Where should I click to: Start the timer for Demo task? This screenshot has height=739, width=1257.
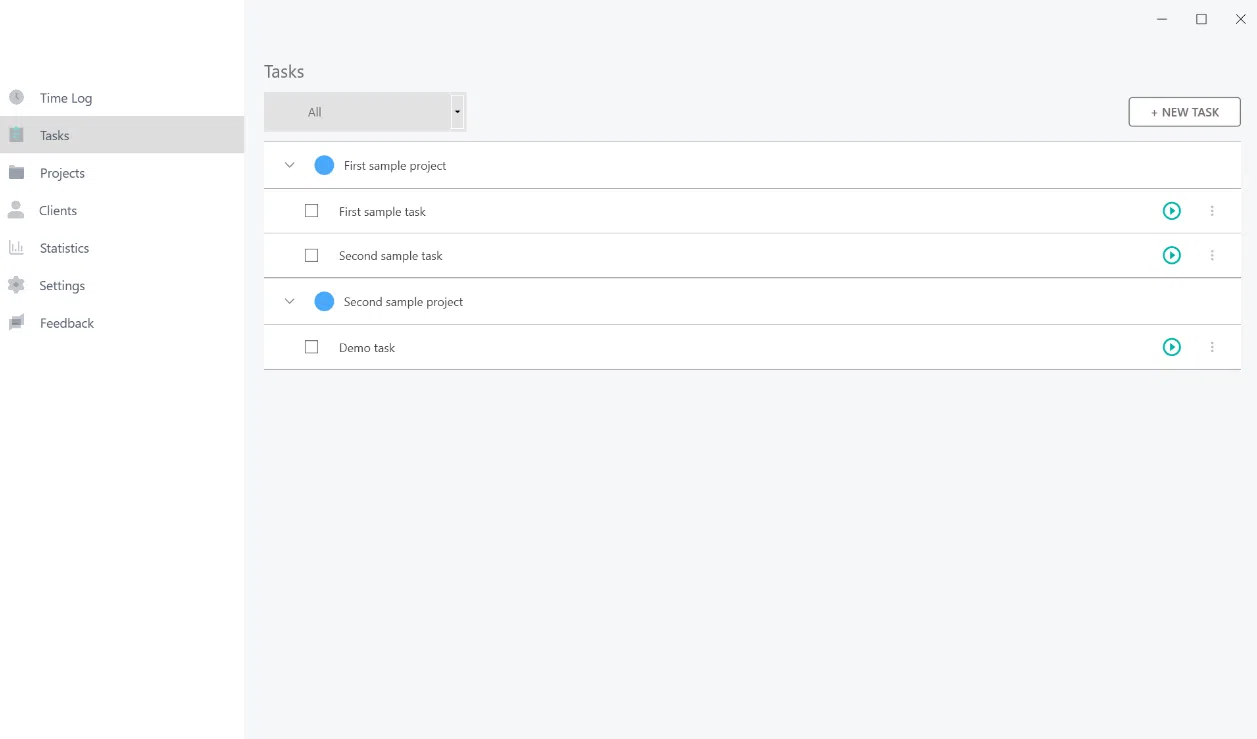[1171, 347]
